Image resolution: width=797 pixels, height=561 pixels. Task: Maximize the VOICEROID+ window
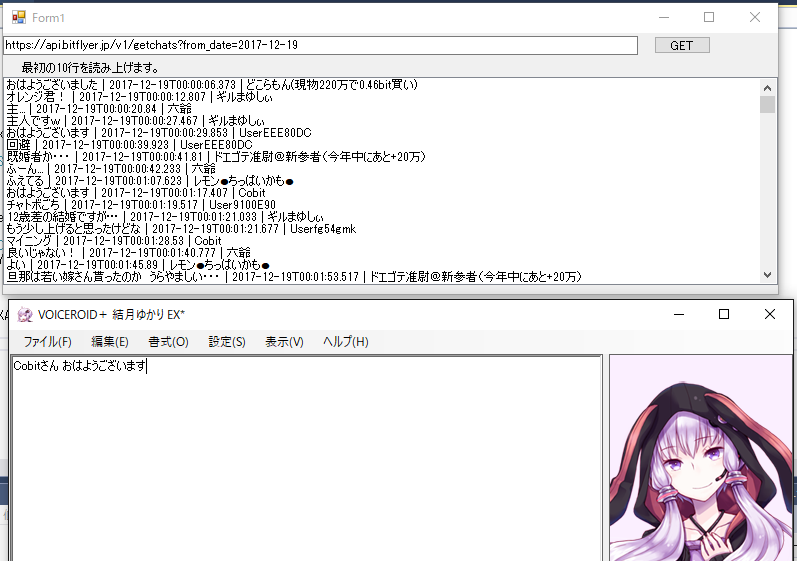724,315
